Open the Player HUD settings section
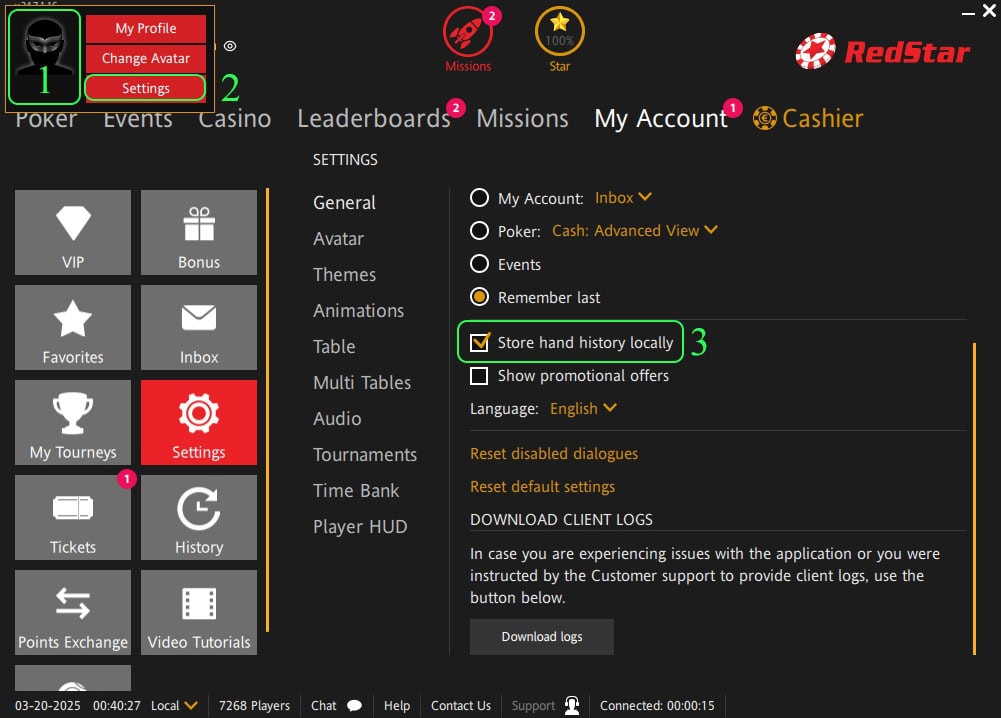 (x=360, y=527)
